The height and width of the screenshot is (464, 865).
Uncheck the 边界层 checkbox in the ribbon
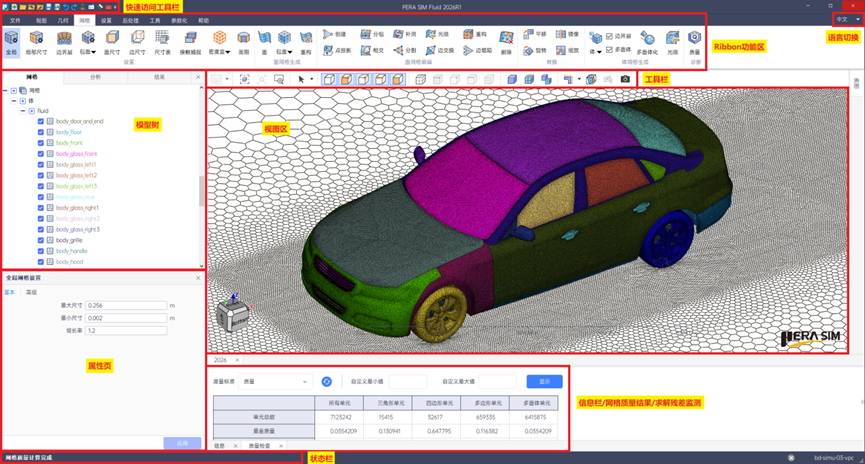[610, 36]
